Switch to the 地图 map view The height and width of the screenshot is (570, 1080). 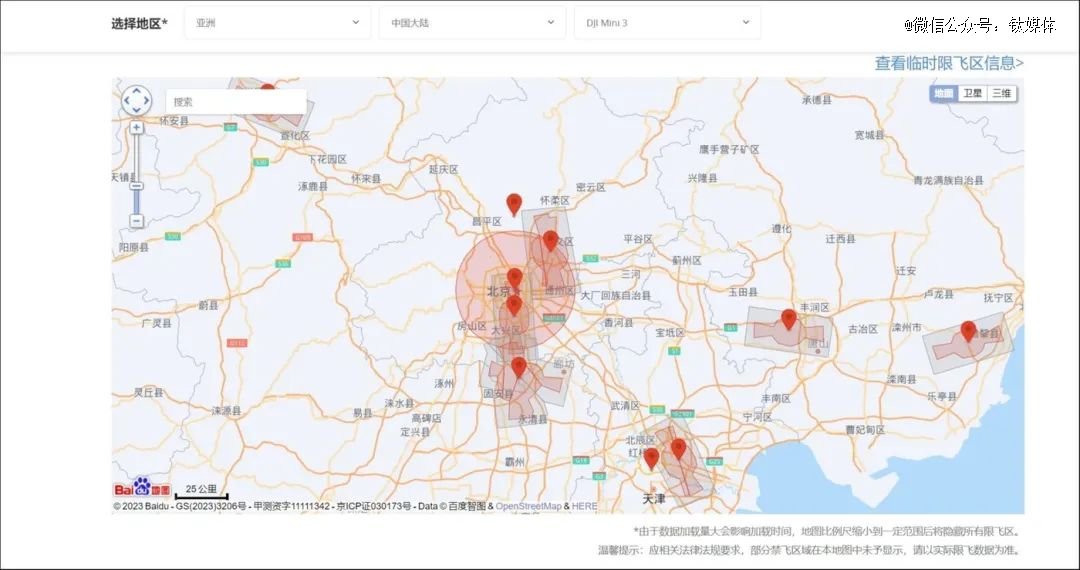tap(944, 94)
